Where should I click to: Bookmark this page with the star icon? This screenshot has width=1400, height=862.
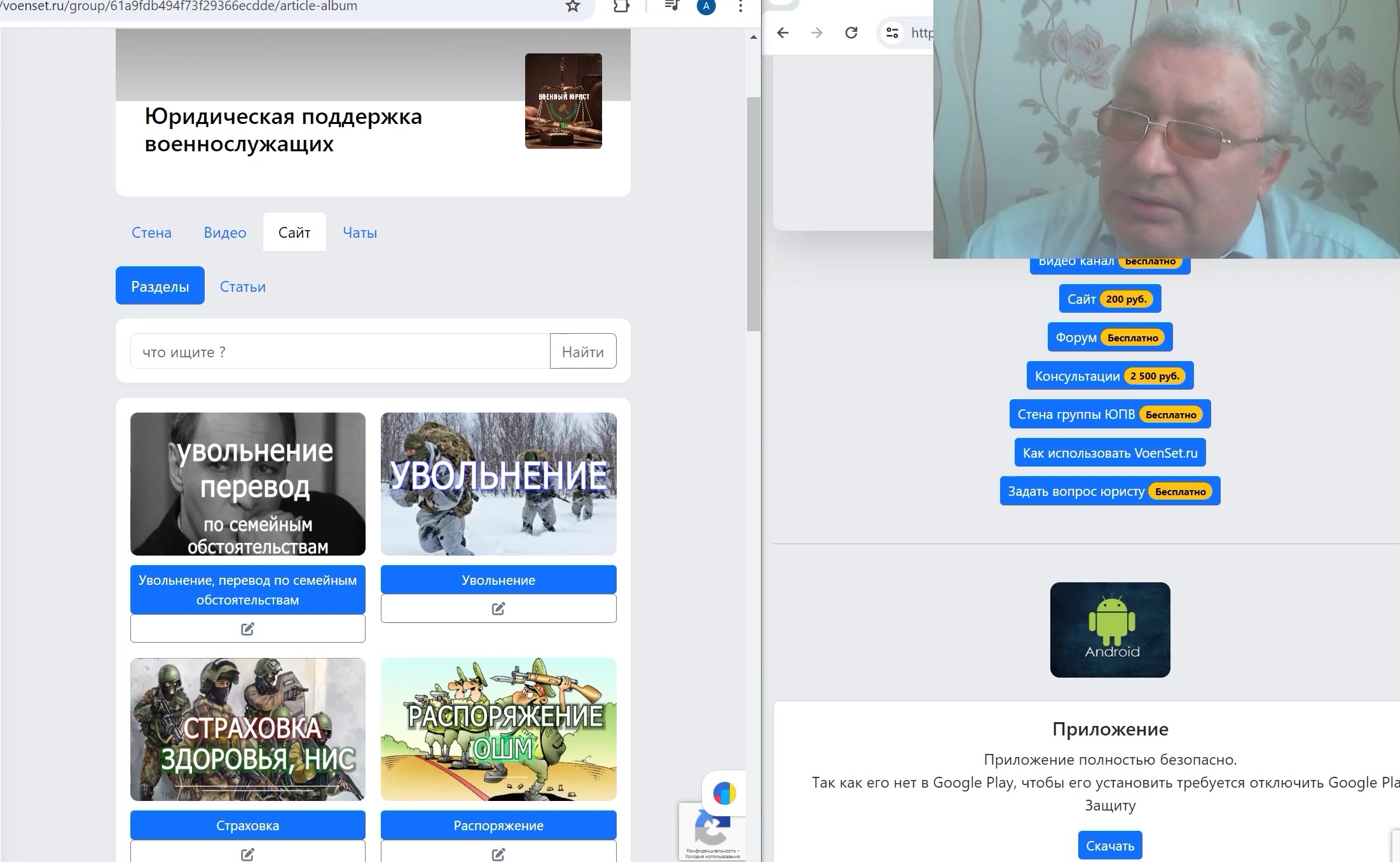pyautogui.click(x=573, y=6)
